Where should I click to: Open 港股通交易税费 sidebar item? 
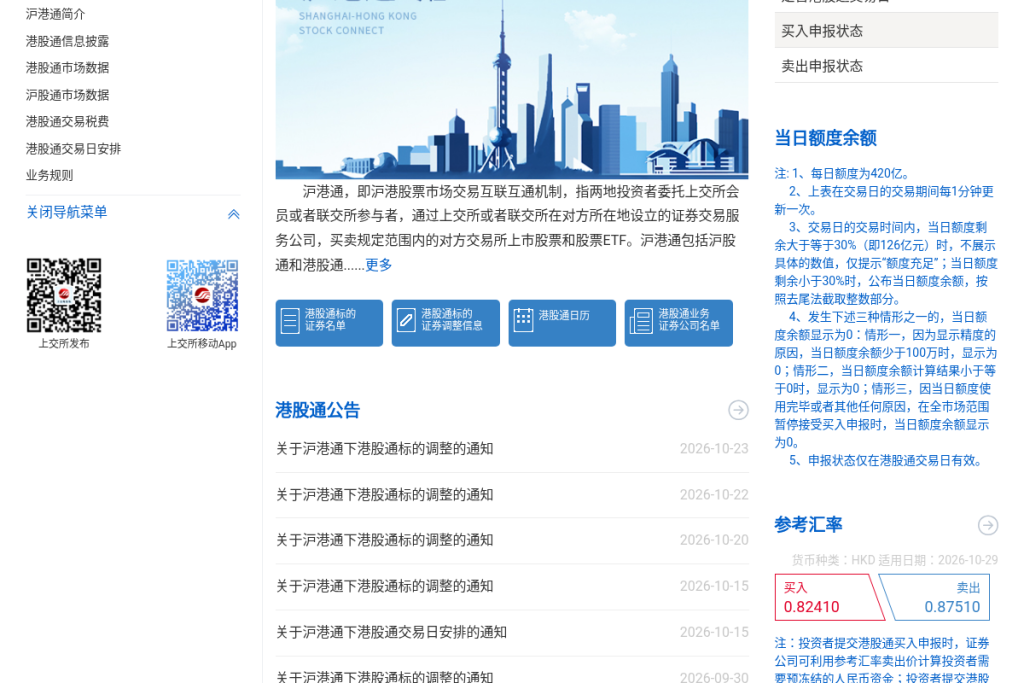[x=67, y=121]
